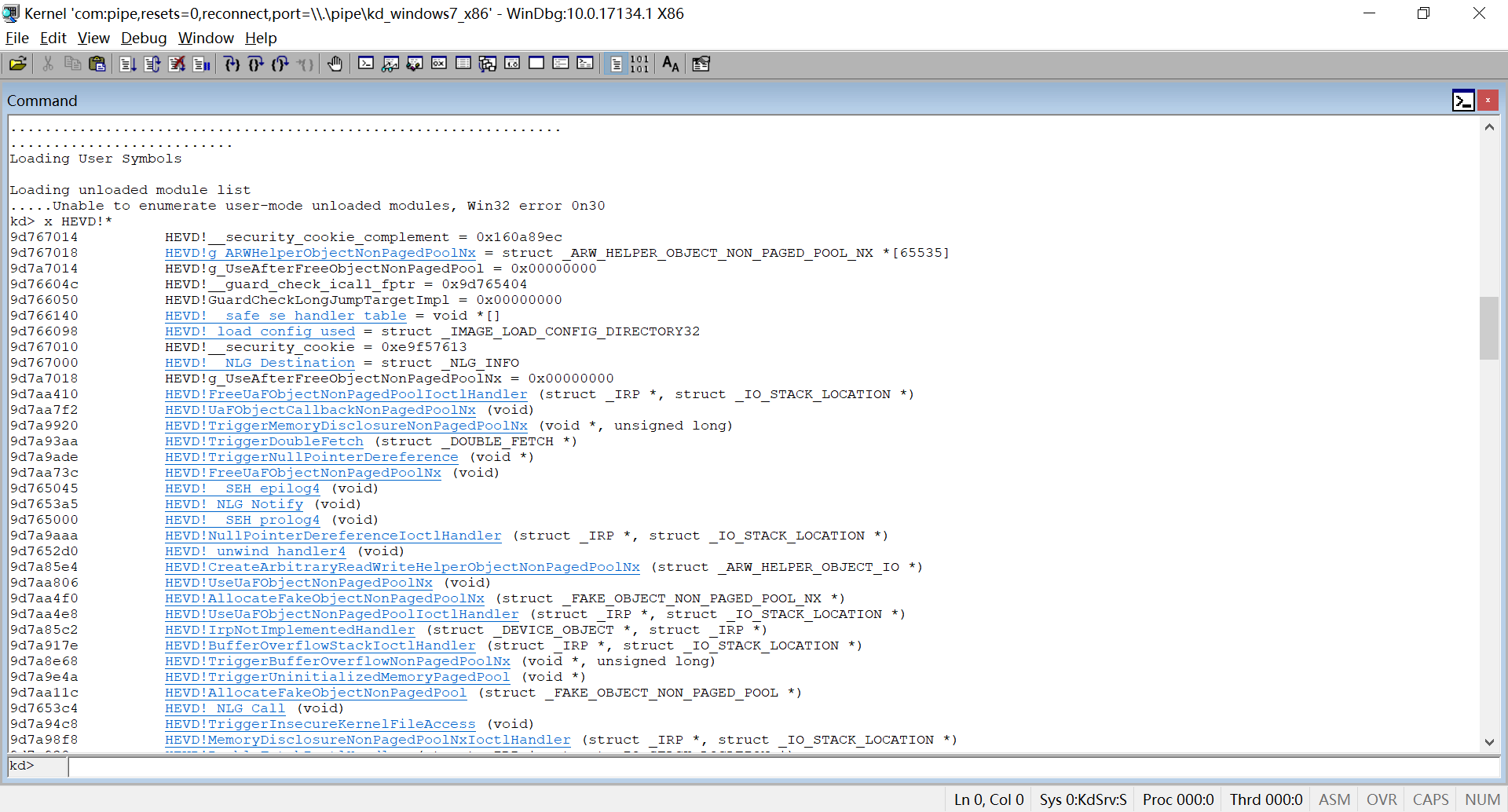This screenshot has height=812, width=1508.
Task: Open the Watch window icon
Action: (390, 64)
